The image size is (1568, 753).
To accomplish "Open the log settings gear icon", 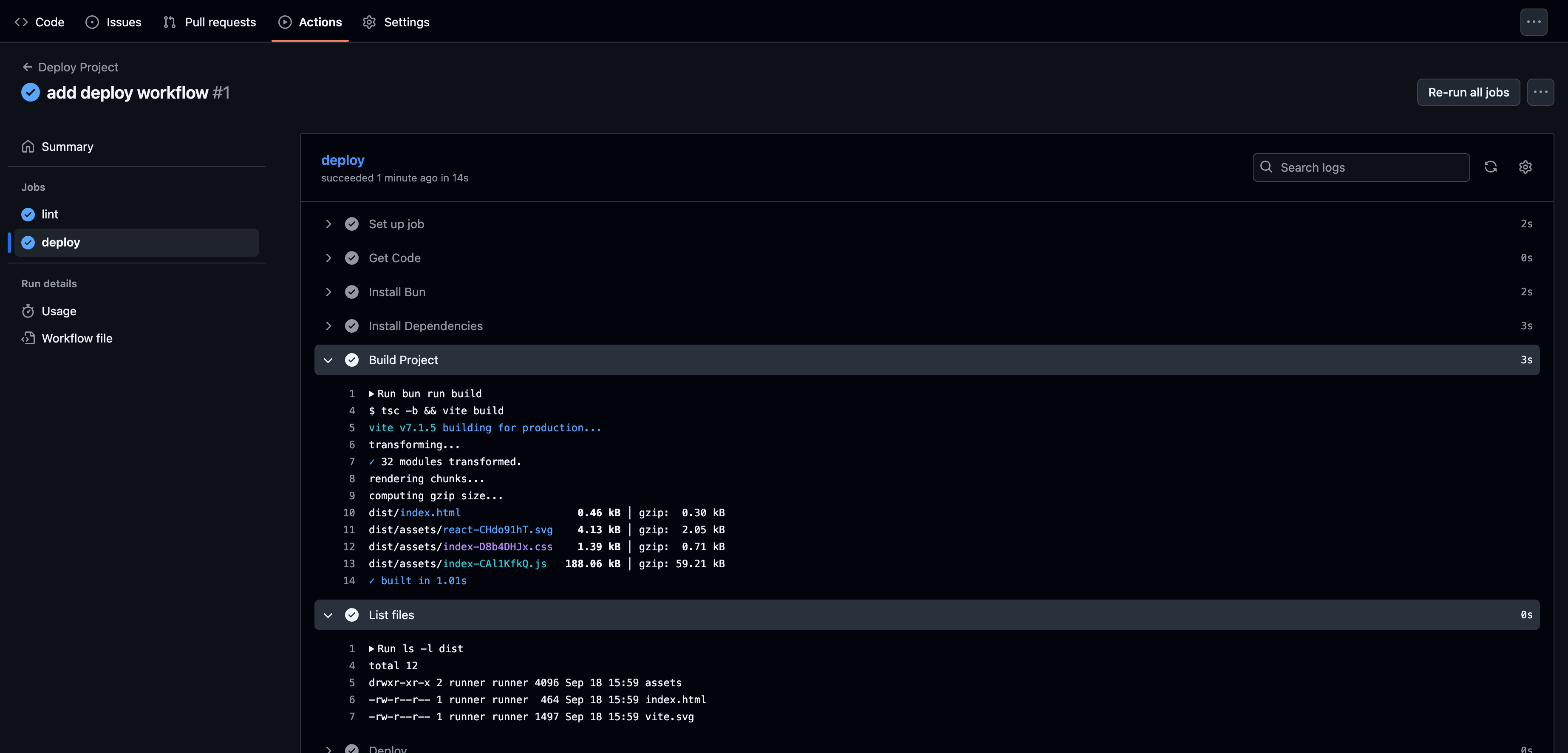I will coord(1525,167).
